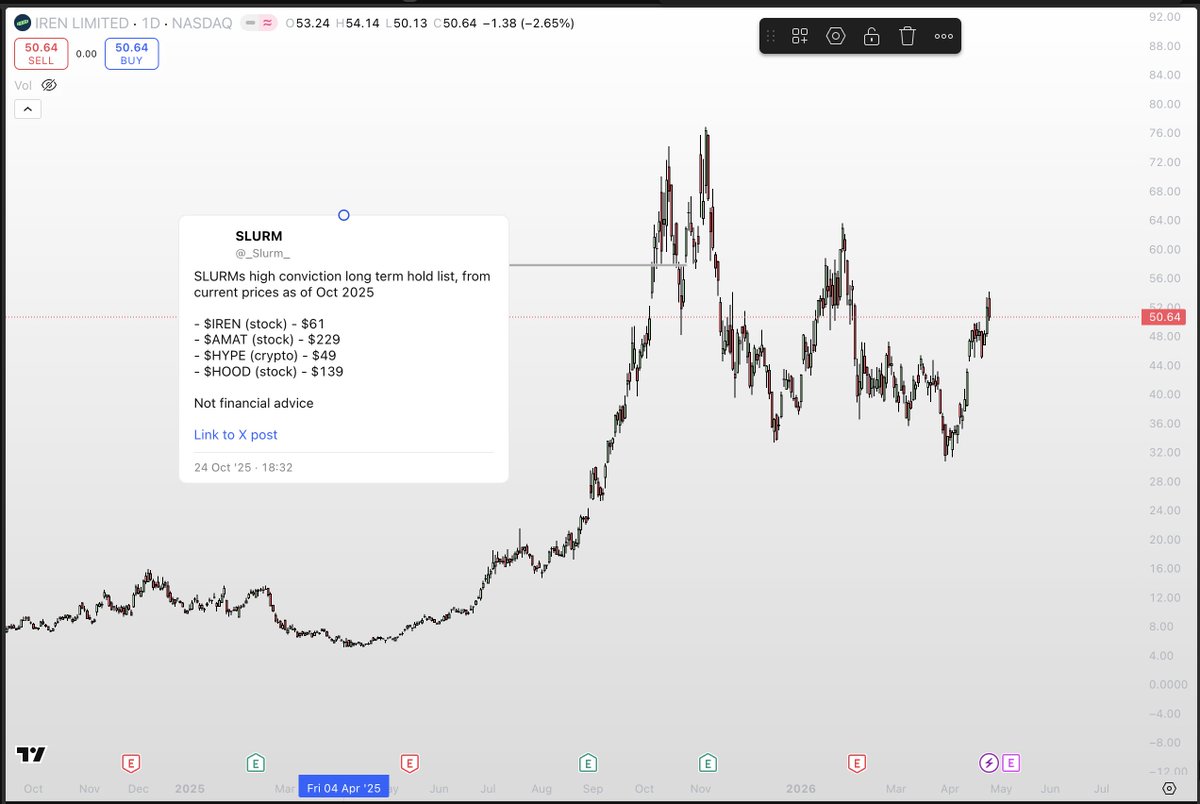
Task: Click the purple upcoming earnings E icon
Action: (1011, 763)
